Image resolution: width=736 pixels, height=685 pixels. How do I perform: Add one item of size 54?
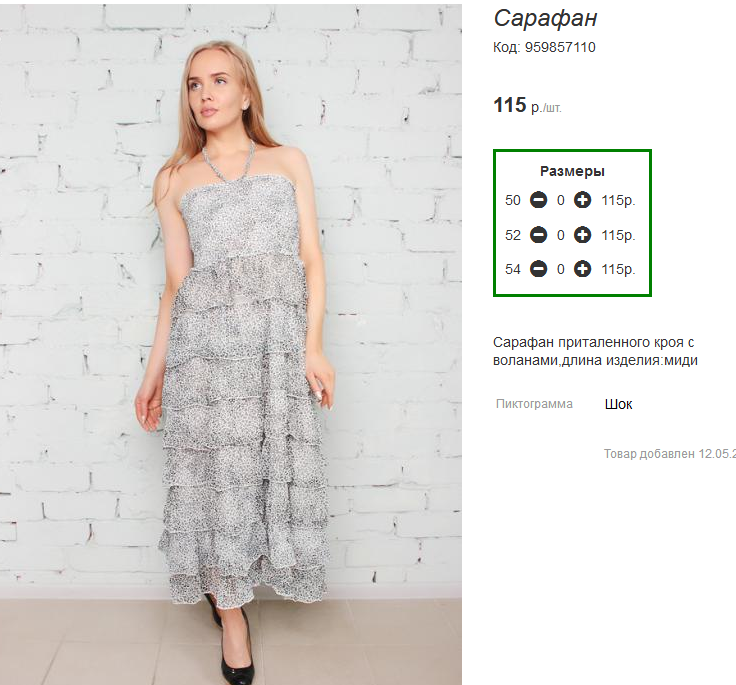click(x=583, y=269)
